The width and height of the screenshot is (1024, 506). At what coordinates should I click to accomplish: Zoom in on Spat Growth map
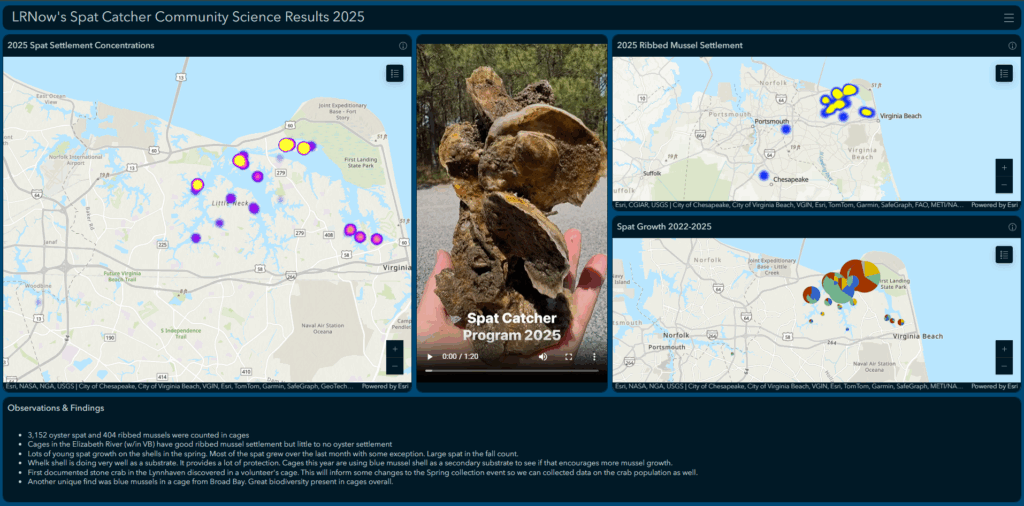[1004, 349]
